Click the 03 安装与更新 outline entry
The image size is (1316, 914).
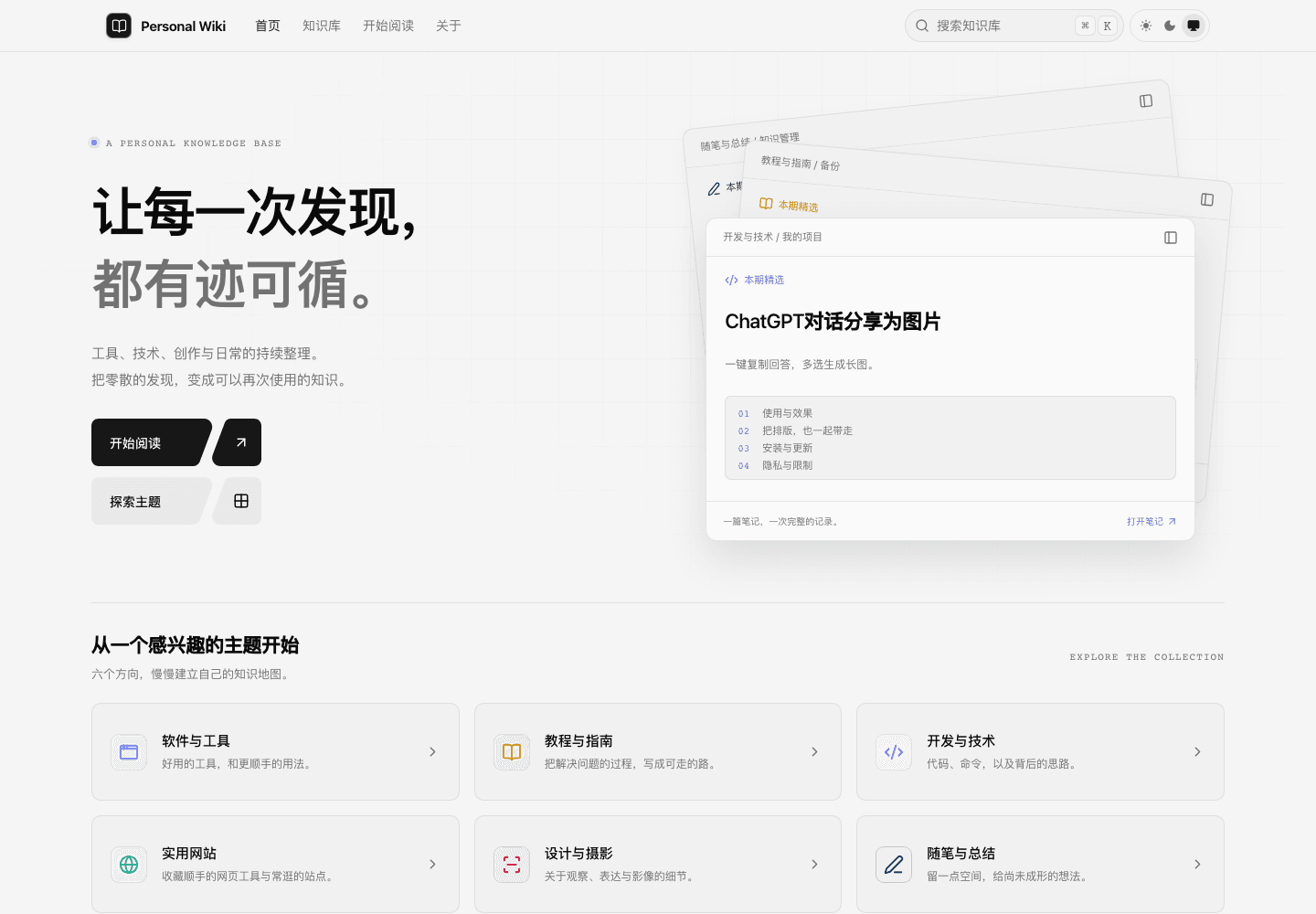[x=775, y=448]
